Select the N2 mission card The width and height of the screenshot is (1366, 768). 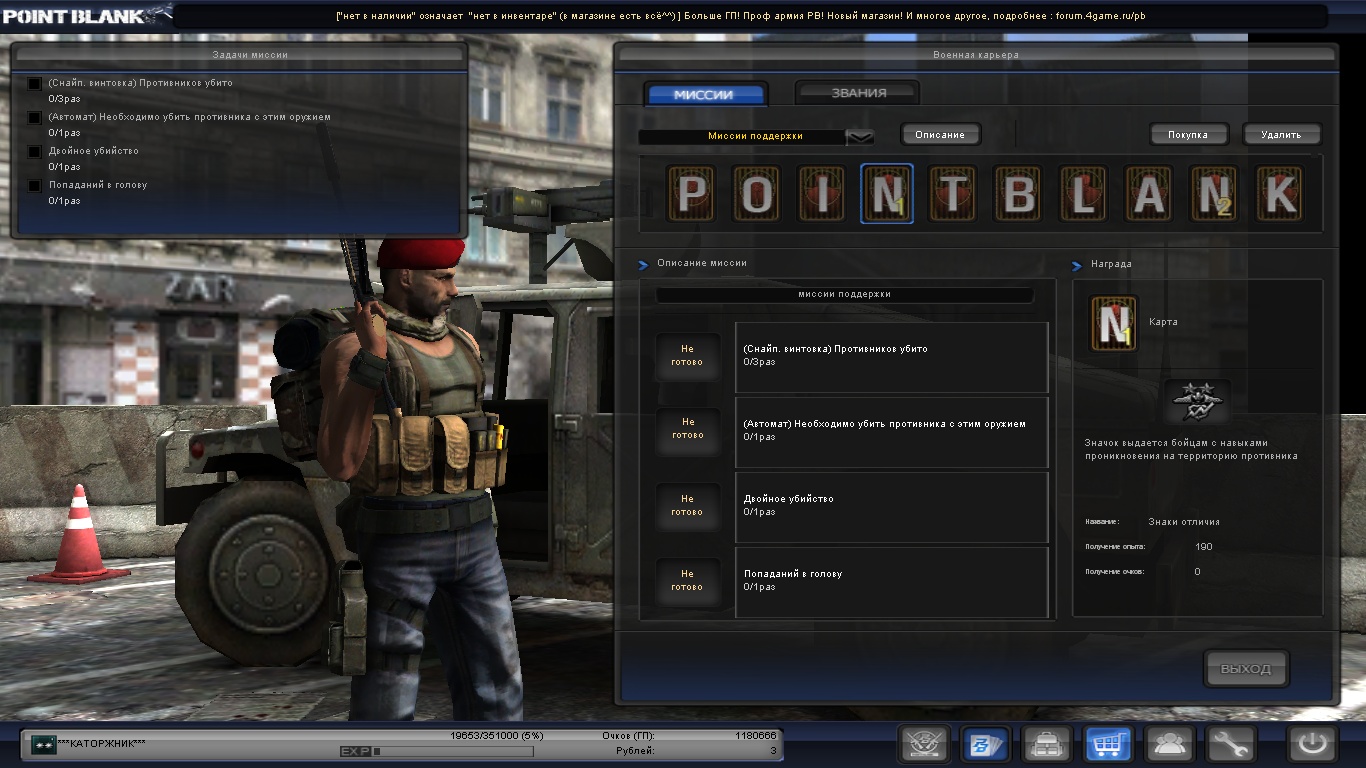click(x=1214, y=194)
